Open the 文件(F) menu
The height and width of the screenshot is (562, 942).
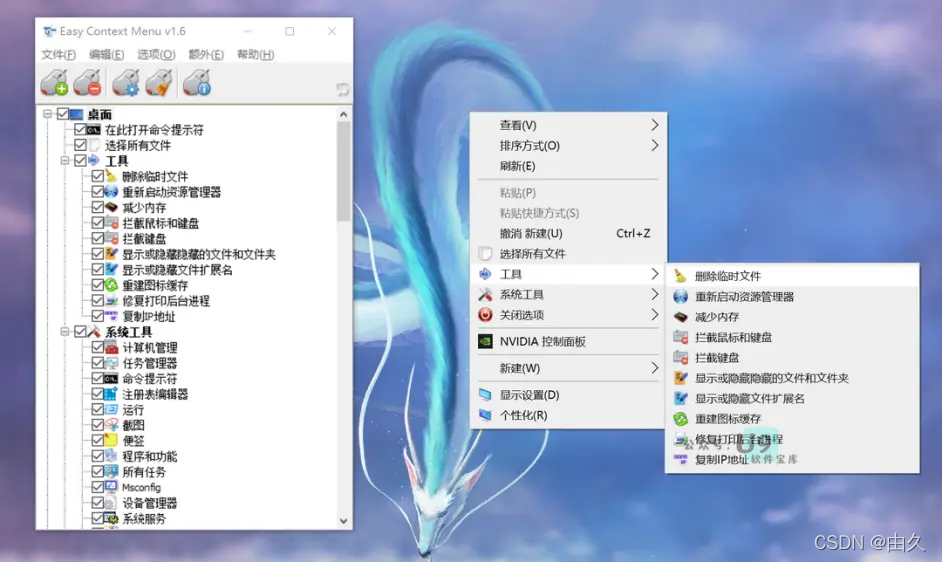(x=58, y=55)
